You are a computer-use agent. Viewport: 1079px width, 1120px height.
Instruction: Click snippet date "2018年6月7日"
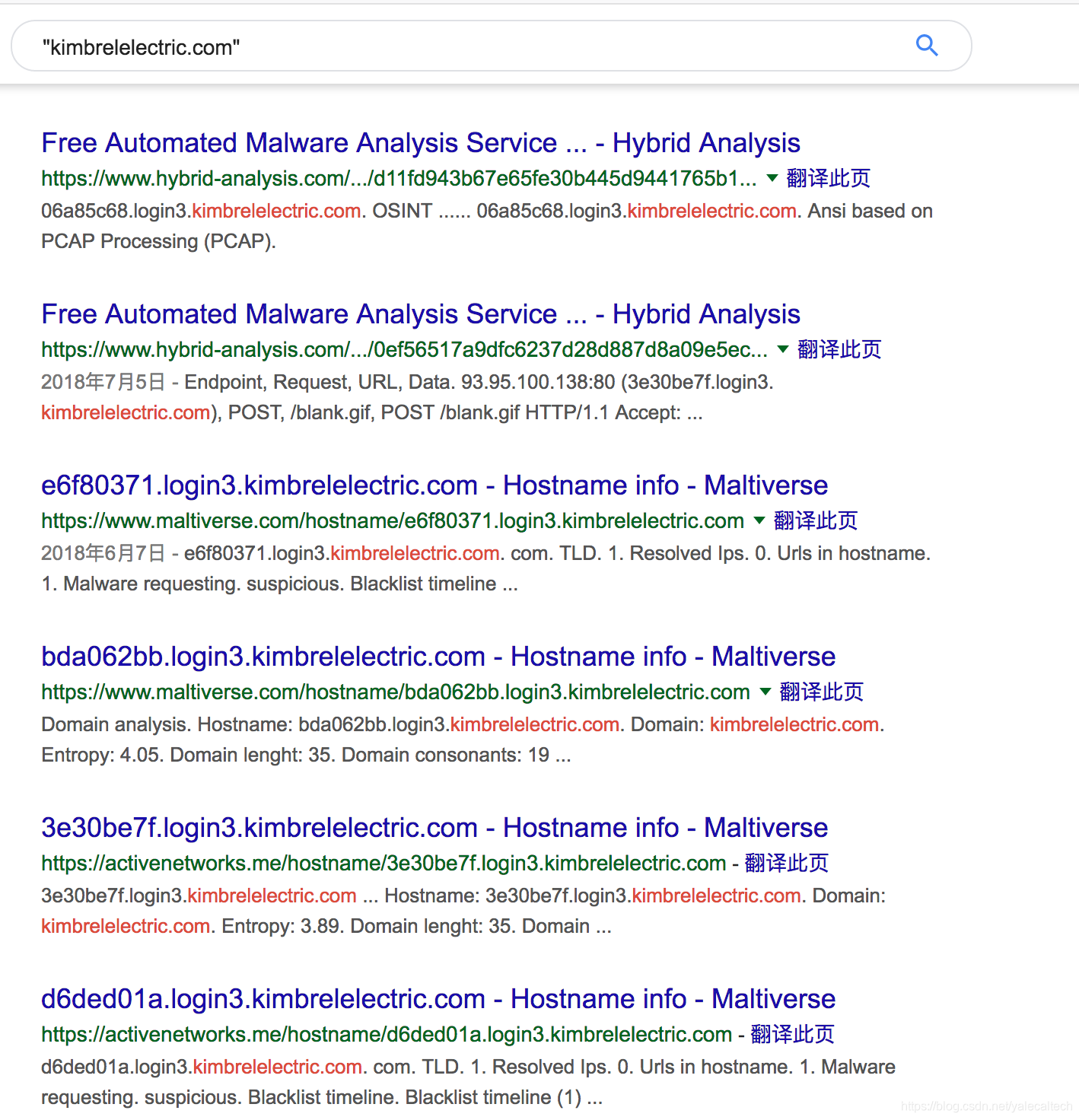(103, 553)
